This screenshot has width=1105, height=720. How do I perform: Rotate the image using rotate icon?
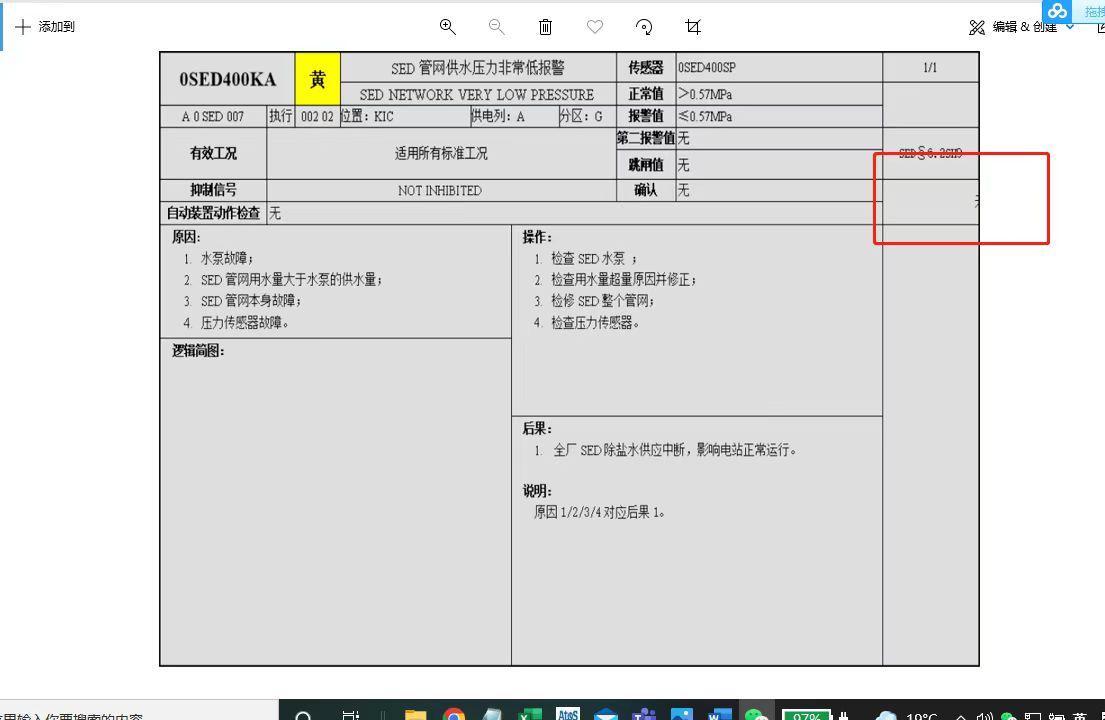point(644,27)
